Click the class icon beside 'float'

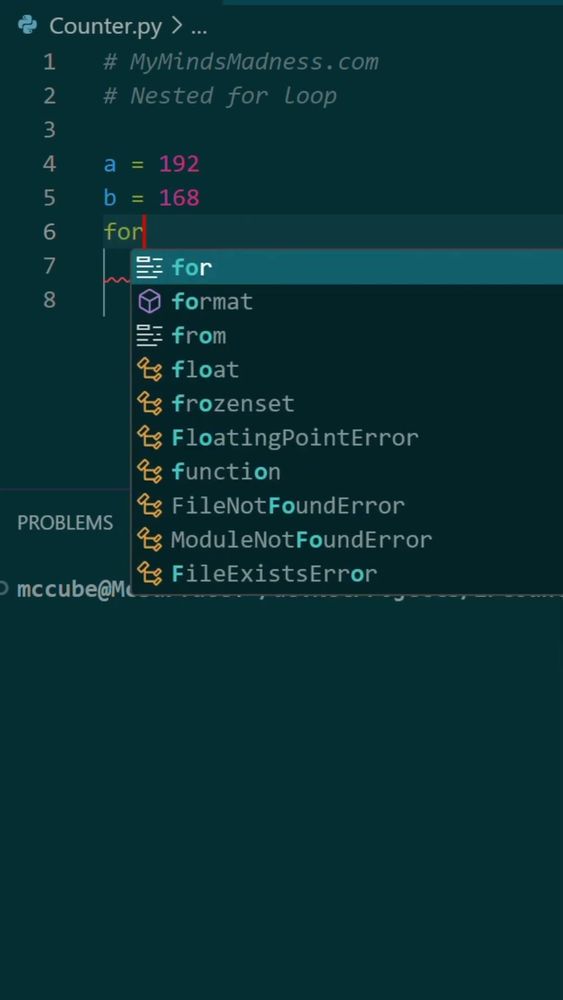[x=150, y=369]
